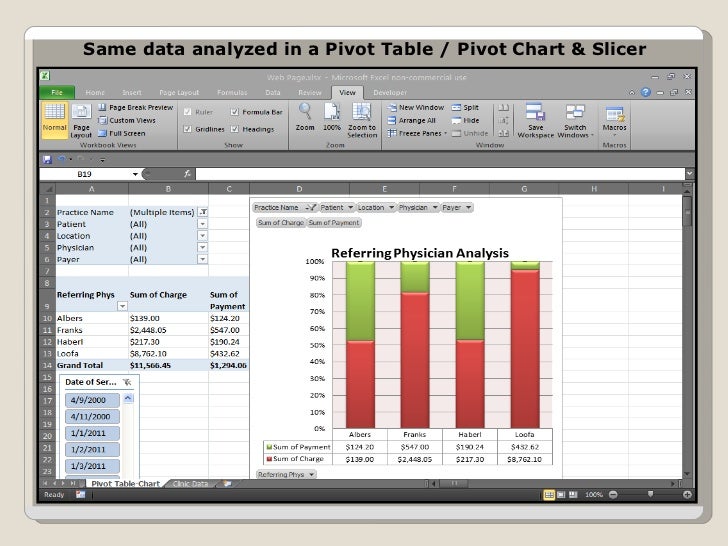Open Practice Name filter dropdown in cell
The width and height of the screenshot is (728, 546).
(x=202, y=212)
